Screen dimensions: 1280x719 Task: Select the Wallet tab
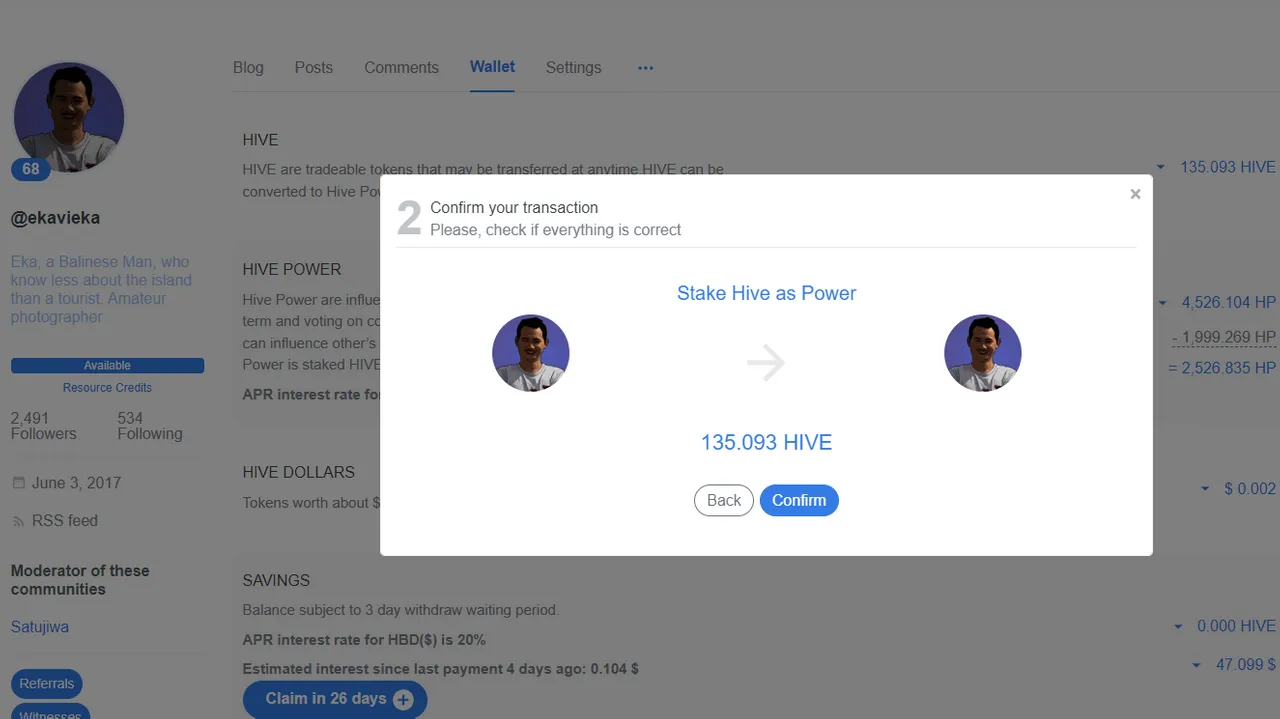point(492,67)
